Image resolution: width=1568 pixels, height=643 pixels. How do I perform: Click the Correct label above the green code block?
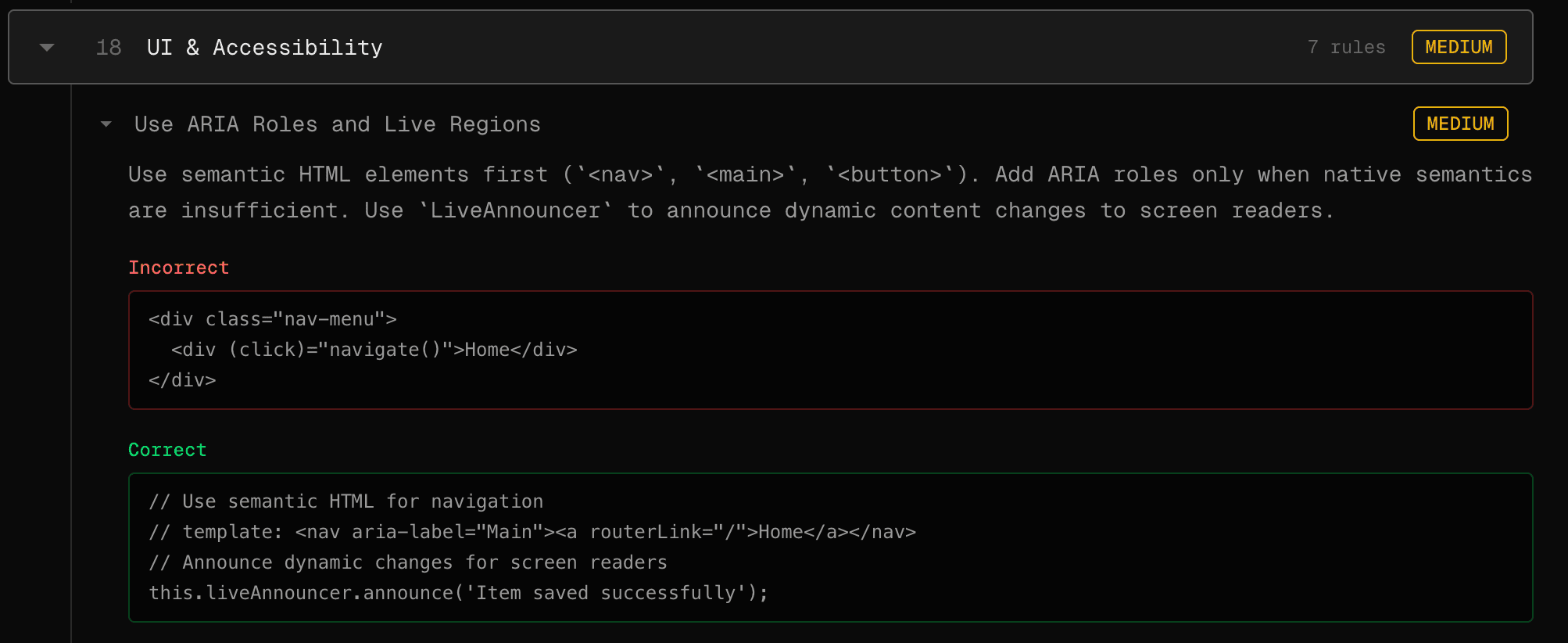(x=167, y=450)
